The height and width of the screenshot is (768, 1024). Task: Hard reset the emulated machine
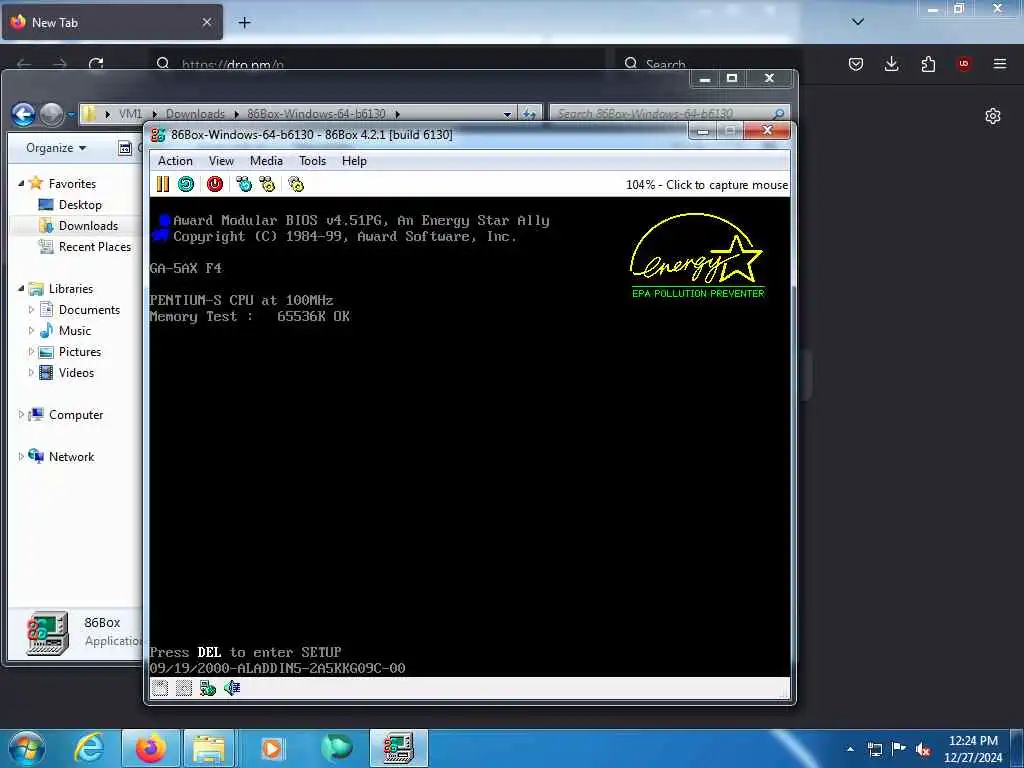(186, 184)
